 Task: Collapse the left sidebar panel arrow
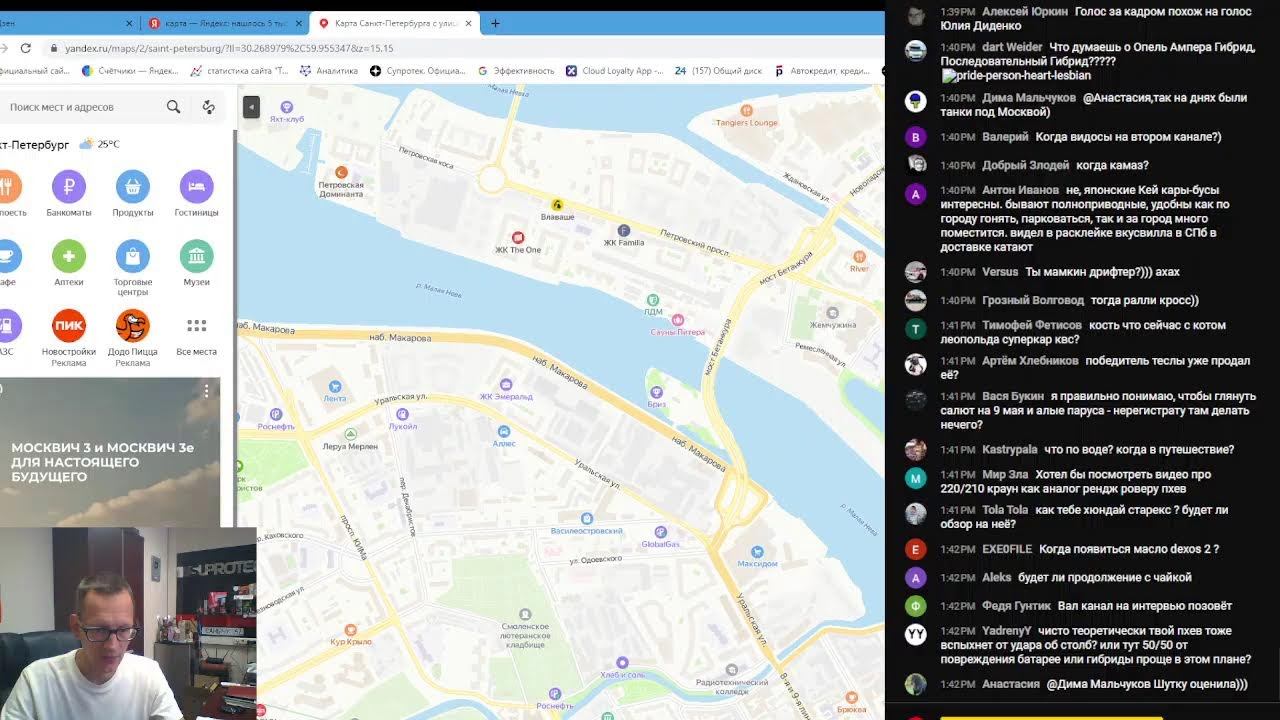251,107
